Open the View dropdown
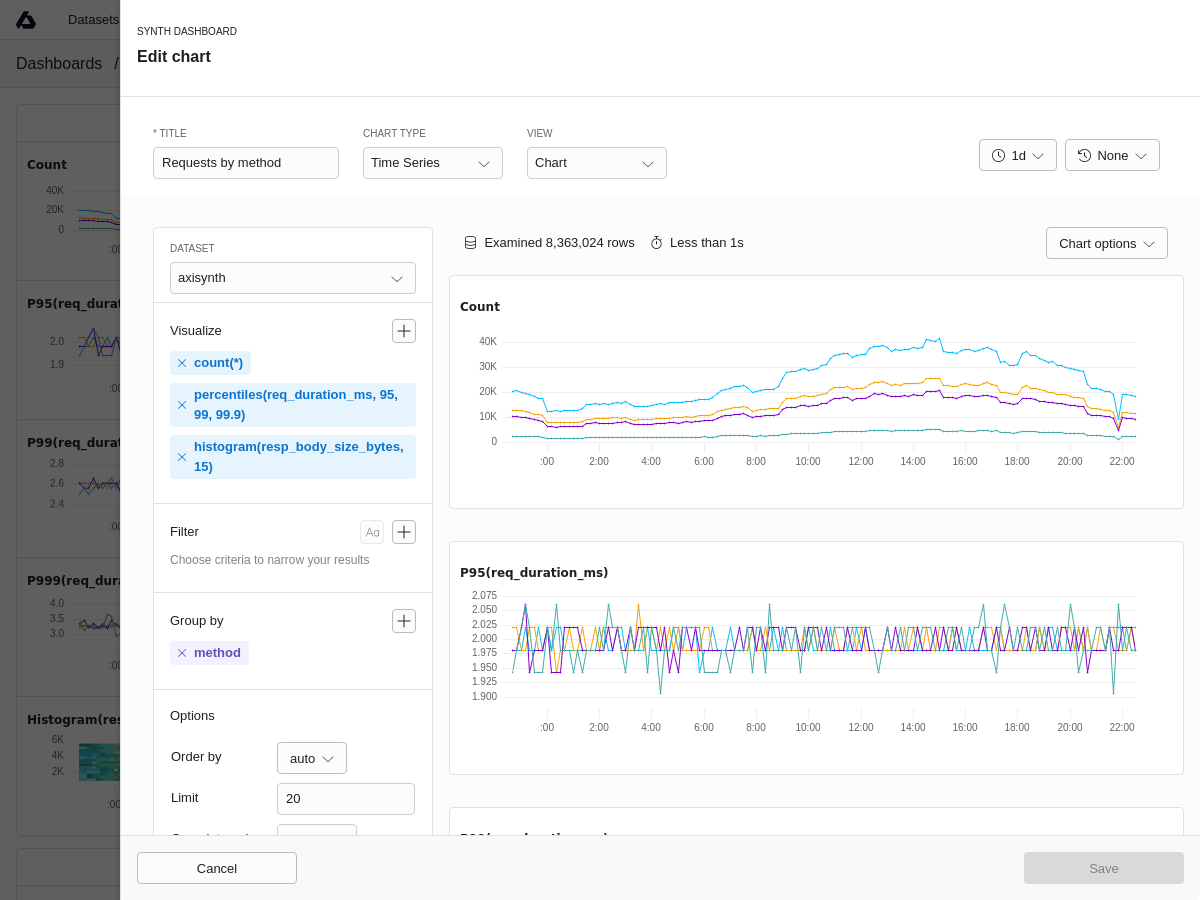1200x900 pixels. [596, 163]
